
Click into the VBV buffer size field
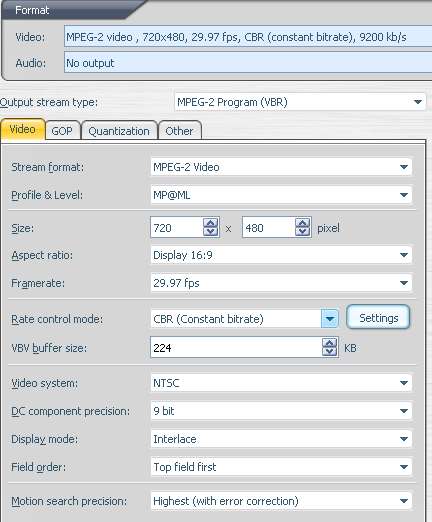click(x=236, y=348)
